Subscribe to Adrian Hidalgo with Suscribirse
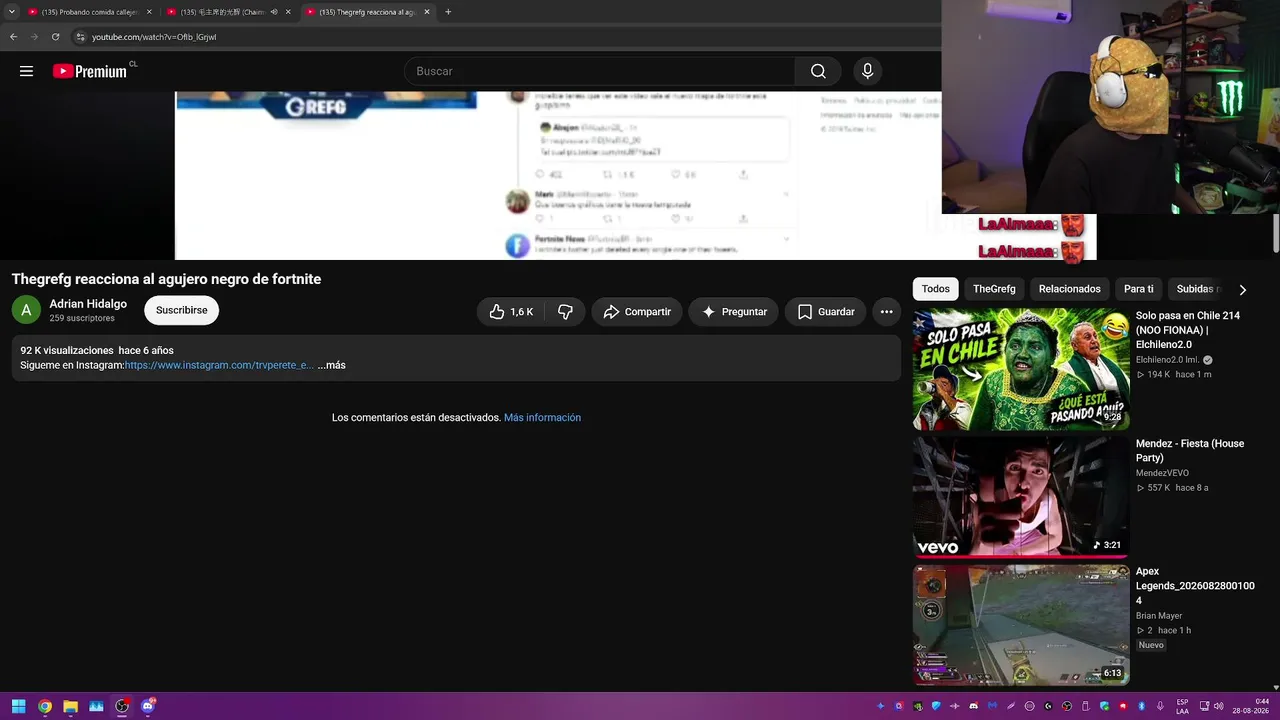This screenshot has height=720, width=1280. coord(181,310)
